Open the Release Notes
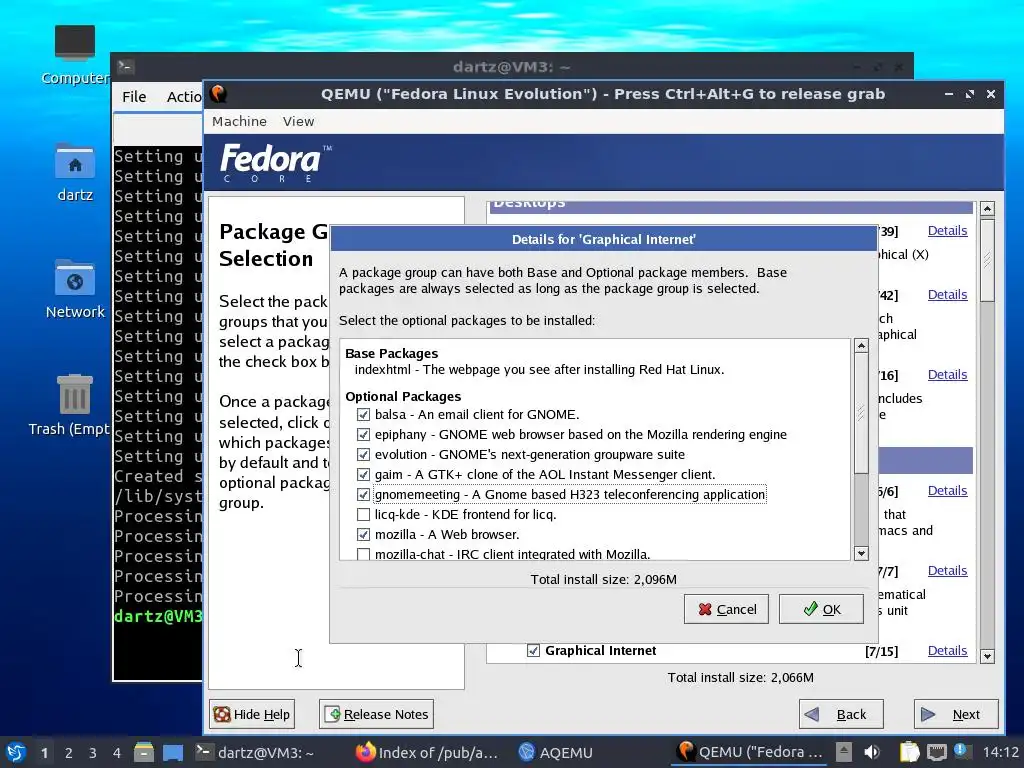The height and width of the screenshot is (768, 1024). click(376, 714)
